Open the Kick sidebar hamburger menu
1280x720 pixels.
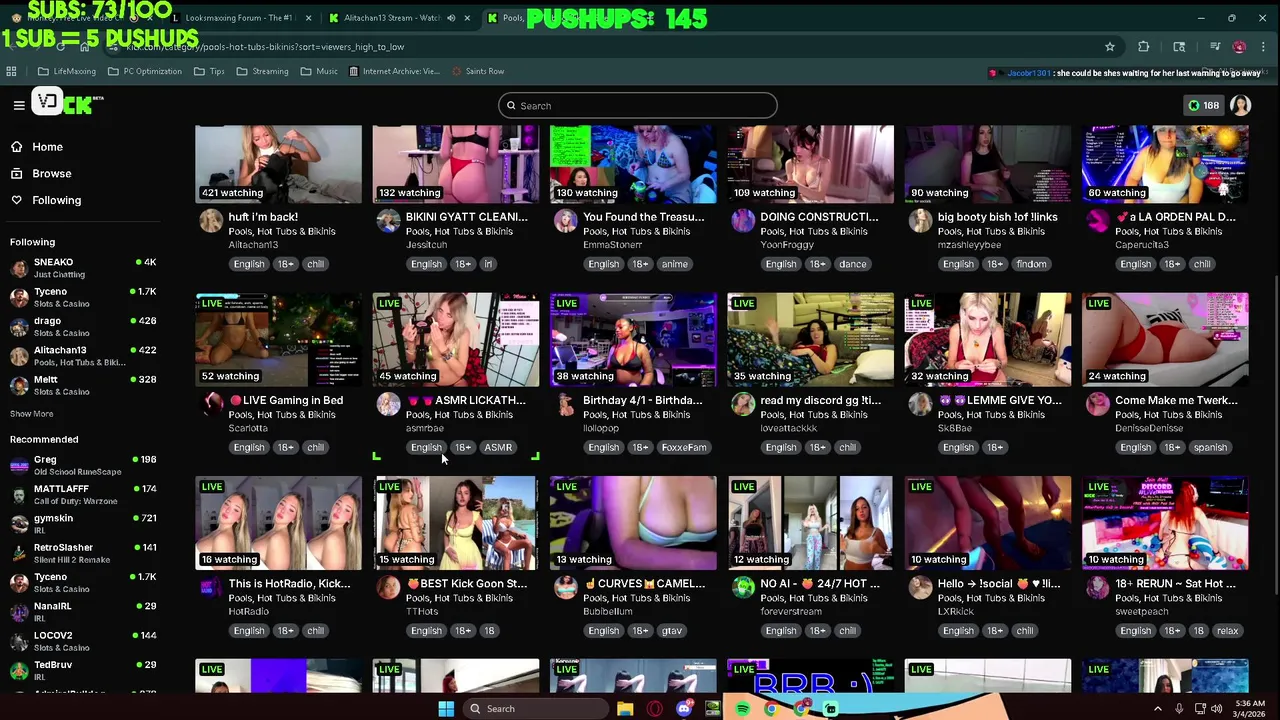coord(18,105)
